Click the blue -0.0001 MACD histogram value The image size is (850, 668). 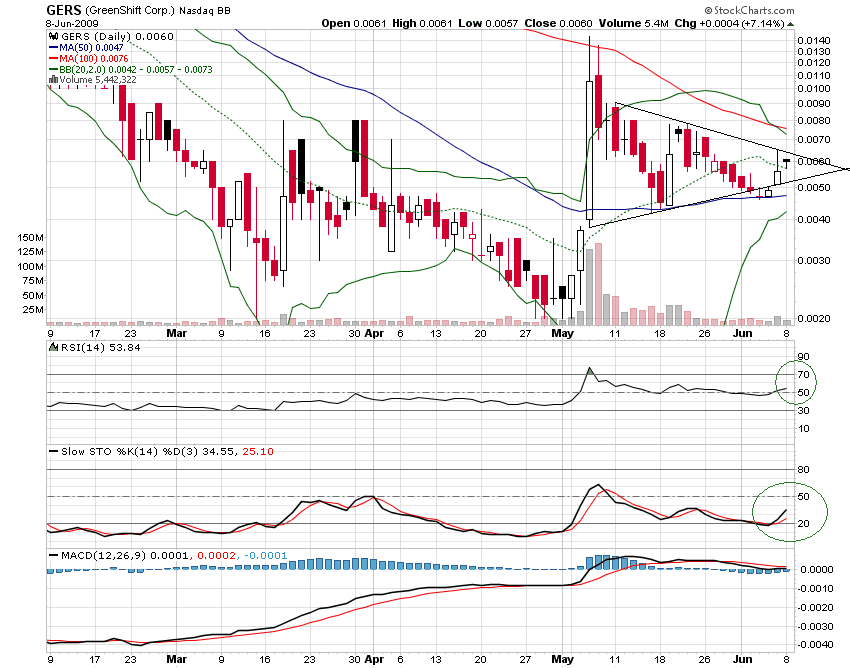pos(266,555)
